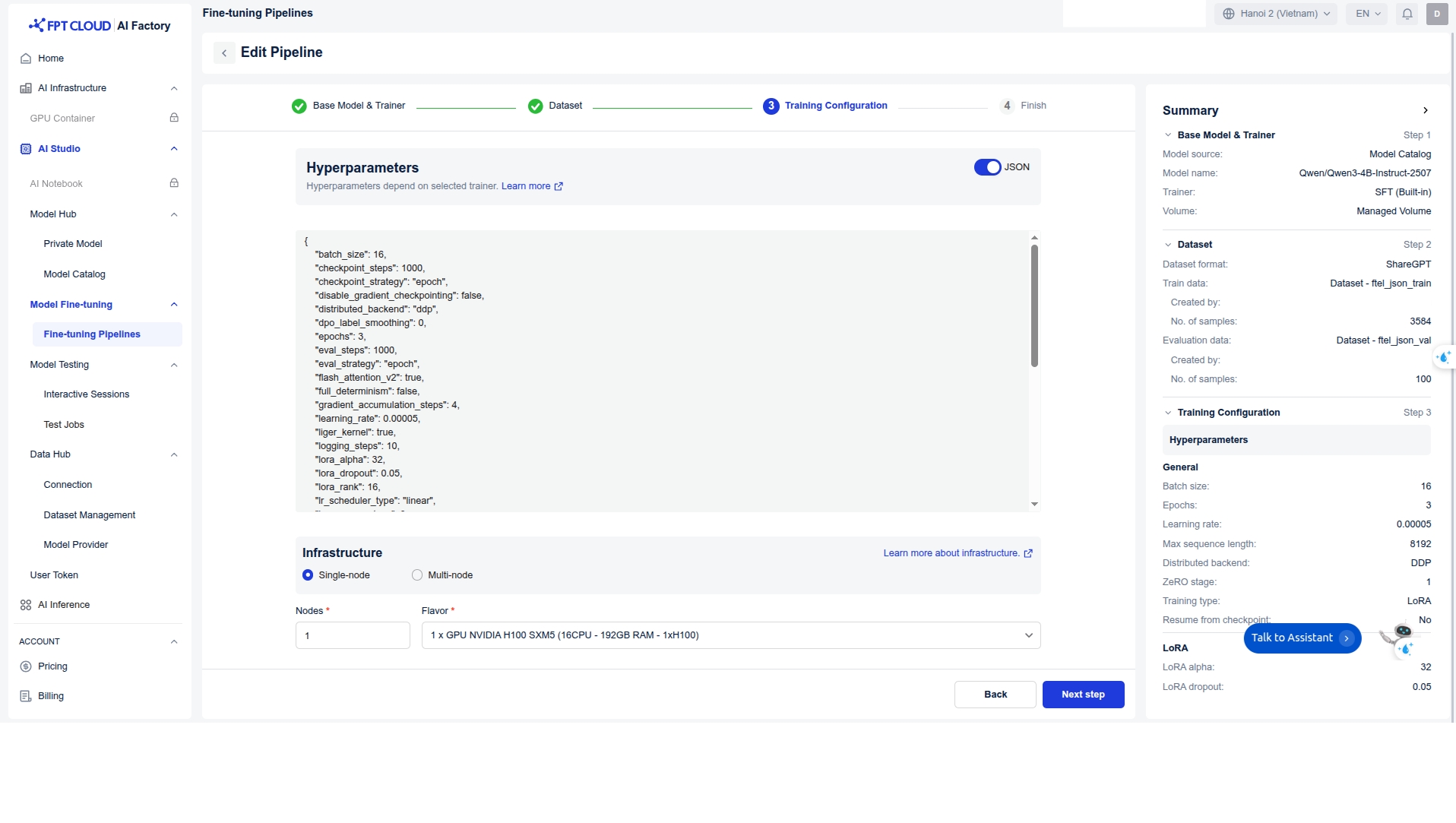The width and height of the screenshot is (1456, 823).
Task: Click the Next step button
Action: point(1082,695)
